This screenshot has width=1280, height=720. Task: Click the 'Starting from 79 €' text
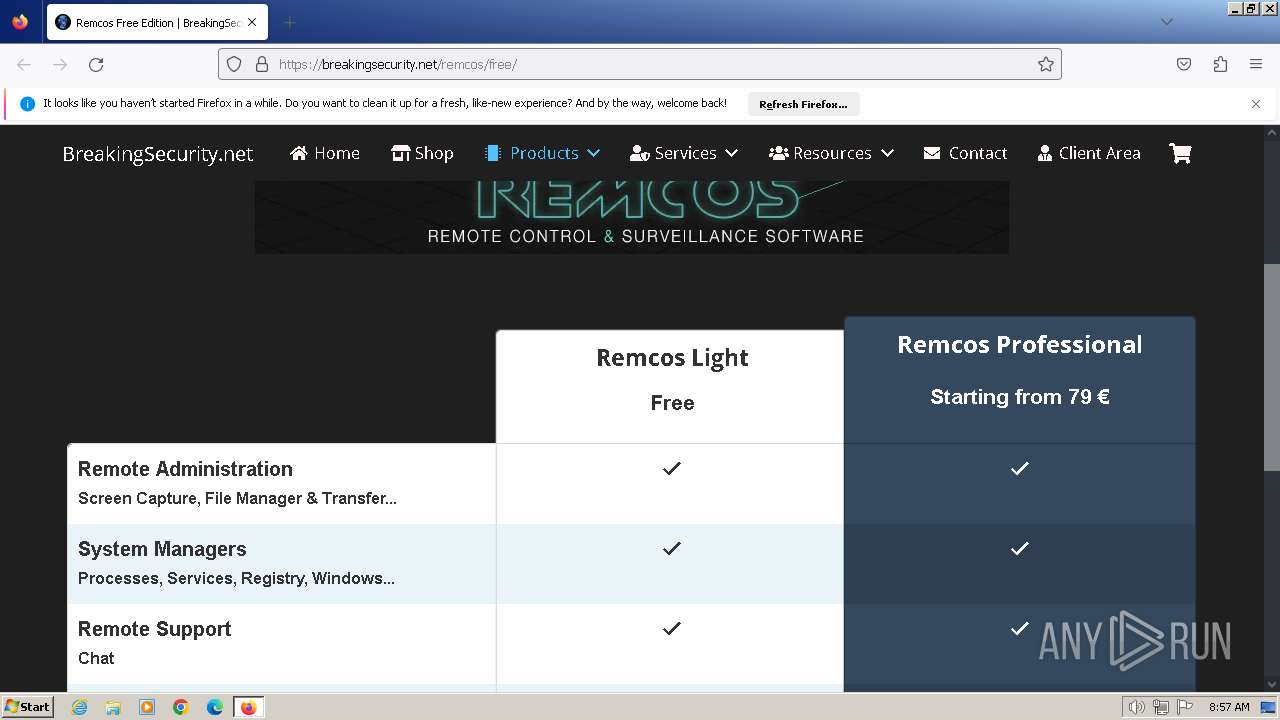pyautogui.click(x=1019, y=397)
